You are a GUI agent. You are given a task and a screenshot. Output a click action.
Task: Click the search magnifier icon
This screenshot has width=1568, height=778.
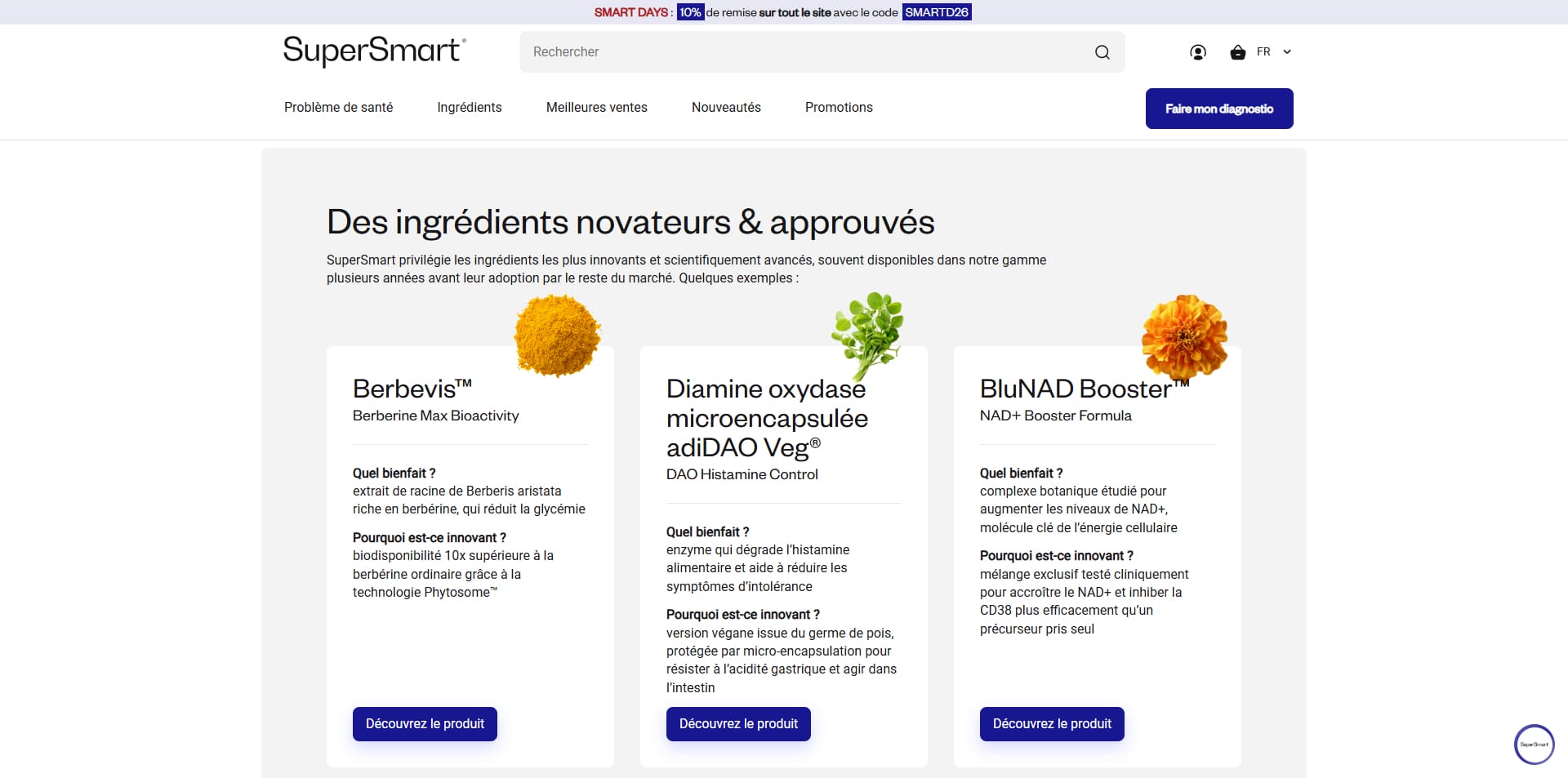[1102, 52]
